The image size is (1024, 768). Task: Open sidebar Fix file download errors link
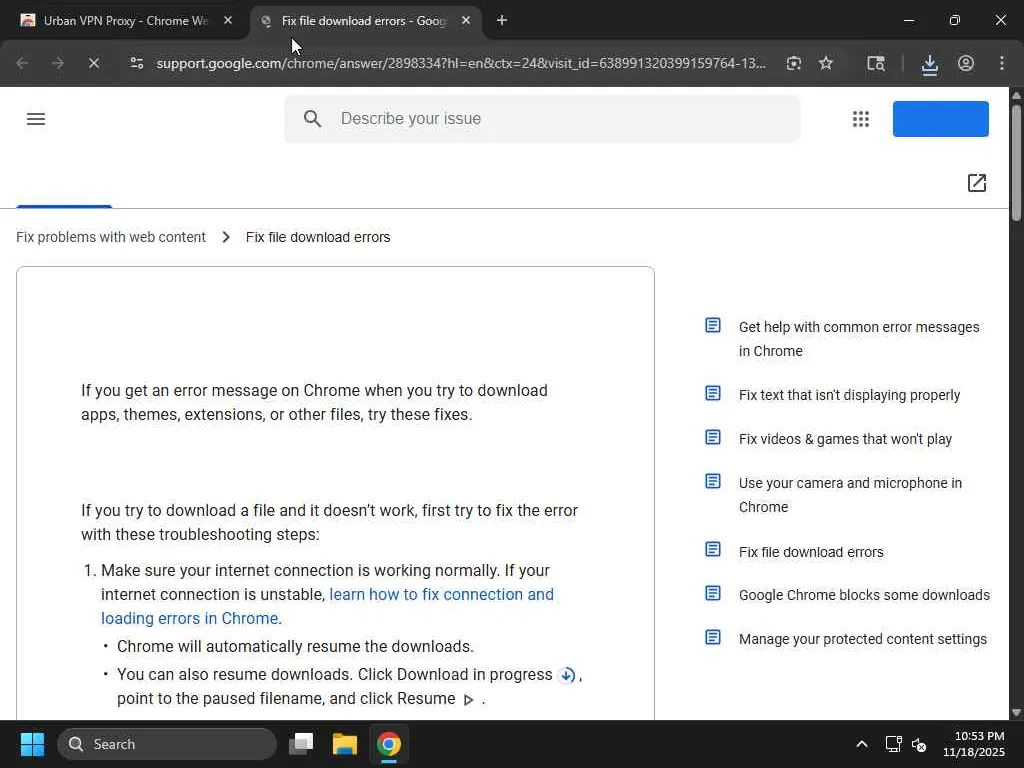(811, 552)
